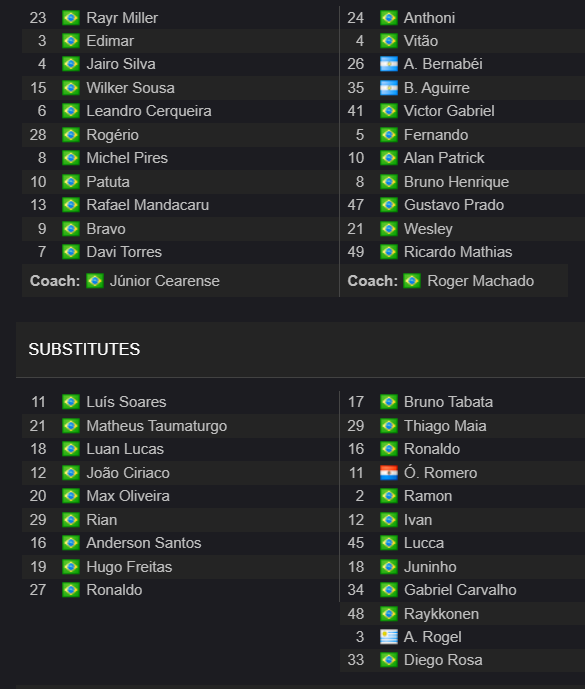Click Paraguay flag beside Ó. Romero
Screen dimensions: 585x689
[389, 473]
